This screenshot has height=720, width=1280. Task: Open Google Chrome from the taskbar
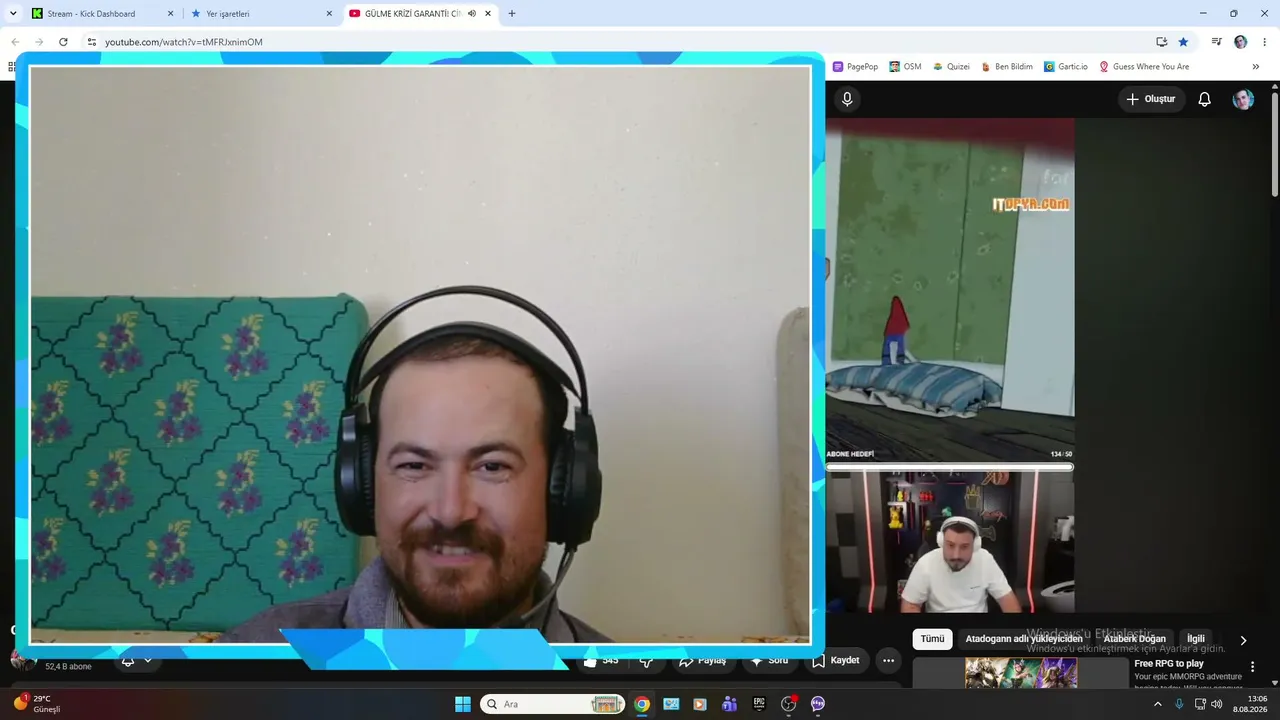(x=642, y=704)
